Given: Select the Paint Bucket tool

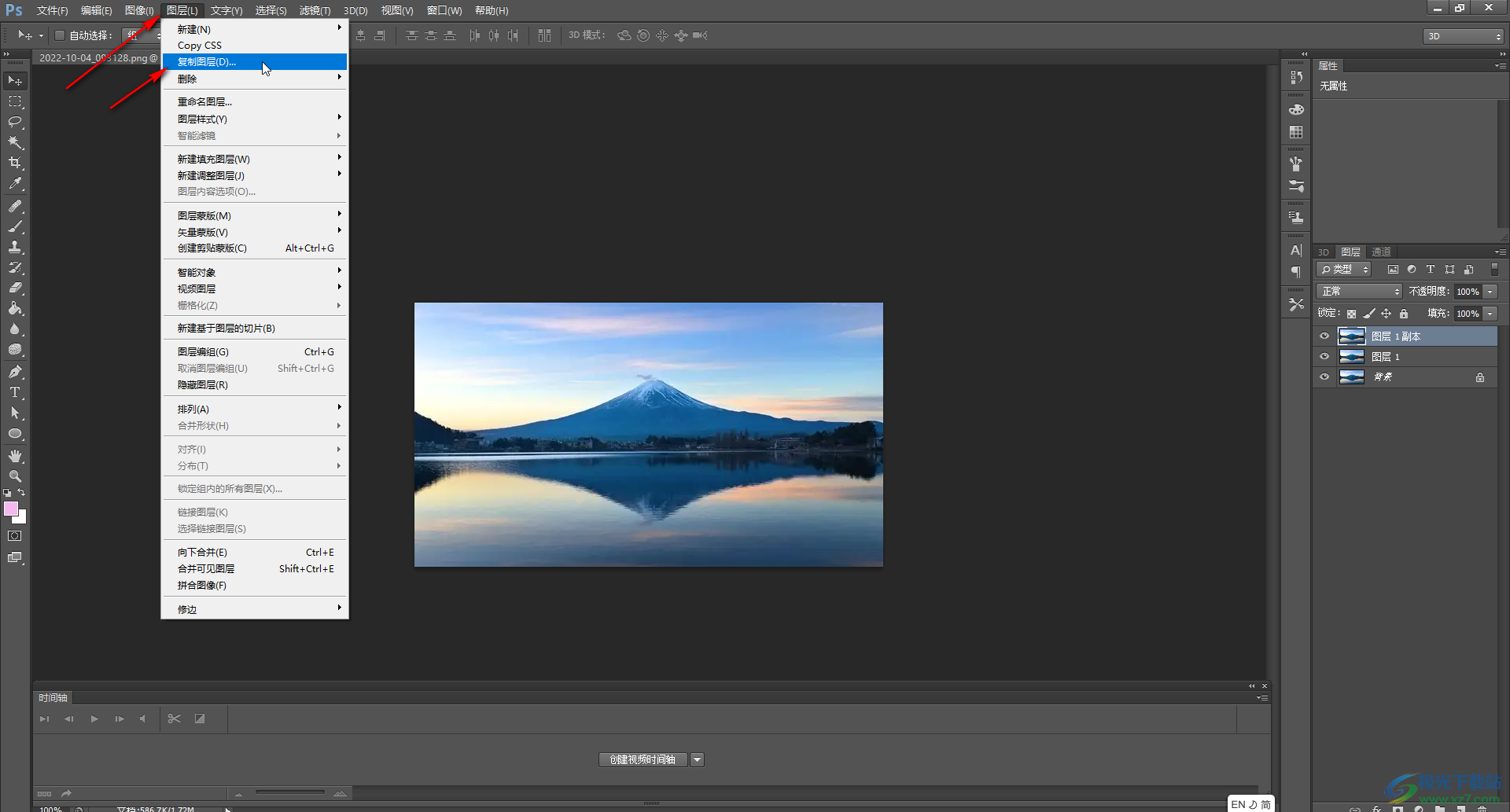Looking at the screenshot, I should 15,308.
